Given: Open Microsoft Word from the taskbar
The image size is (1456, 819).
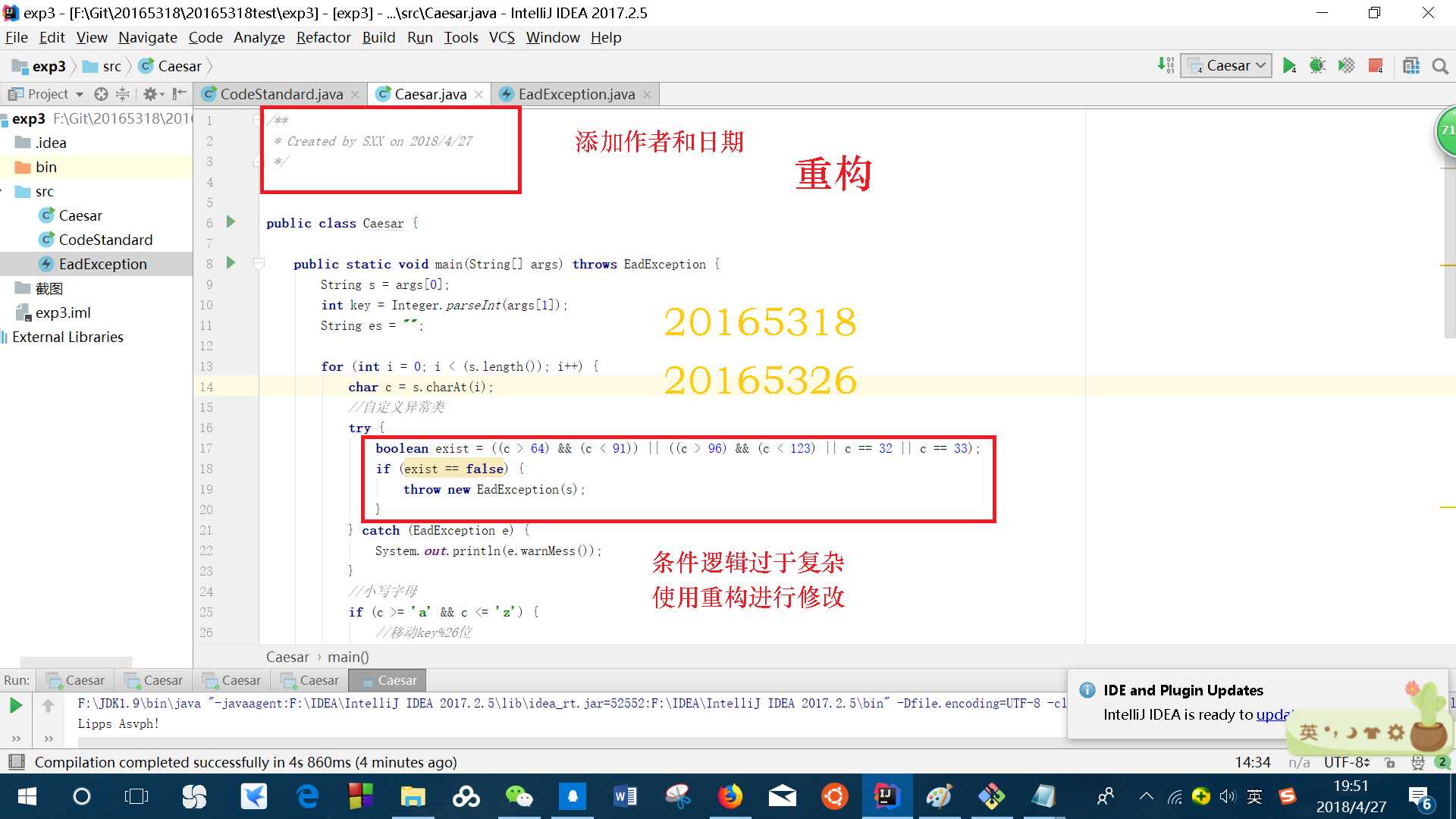Looking at the screenshot, I should 625,796.
